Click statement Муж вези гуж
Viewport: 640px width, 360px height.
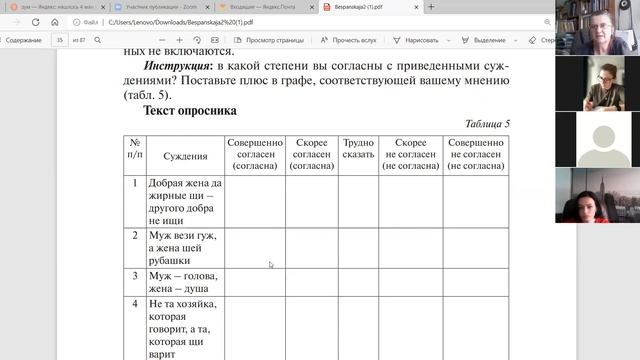pos(182,248)
